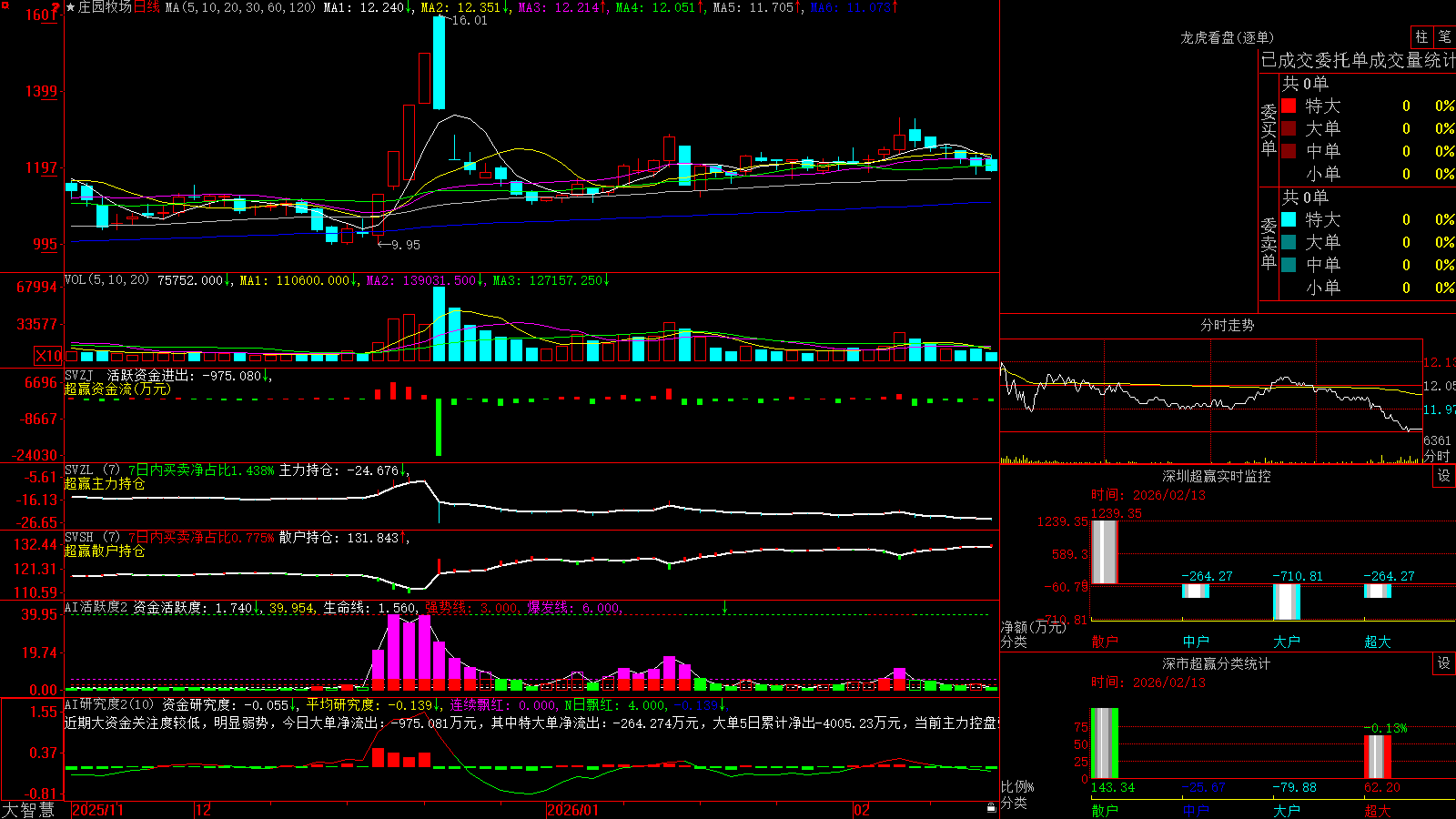The height and width of the screenshot is (819, 1456).
Task: Click the 日线 period label
Action: [x=147, y=7]
